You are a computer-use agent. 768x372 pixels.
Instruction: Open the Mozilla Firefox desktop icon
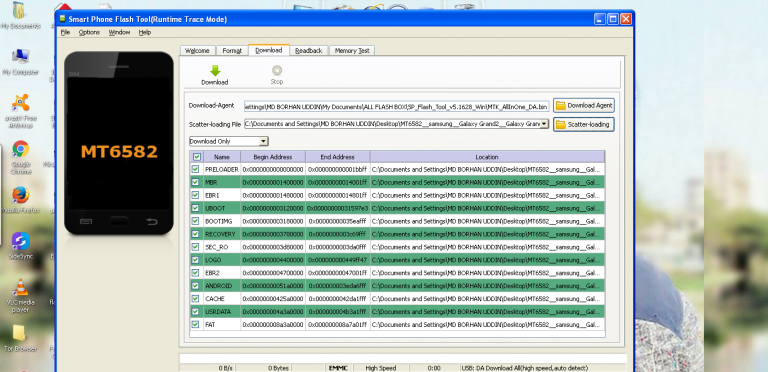20,195
